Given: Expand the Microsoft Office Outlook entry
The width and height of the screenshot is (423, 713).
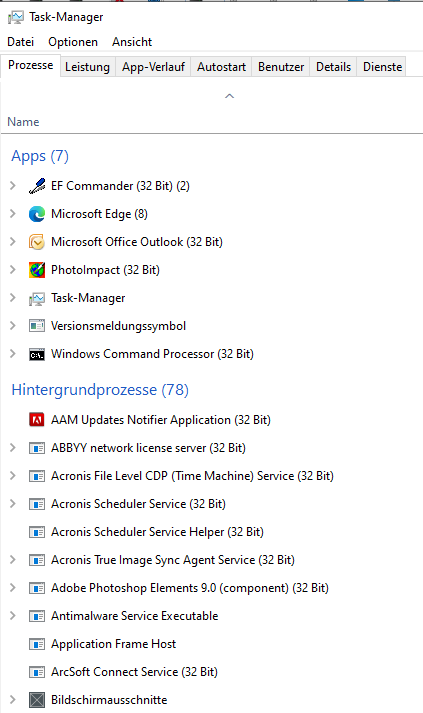Looking at the screenshot, I should click(x=13, y=241).
